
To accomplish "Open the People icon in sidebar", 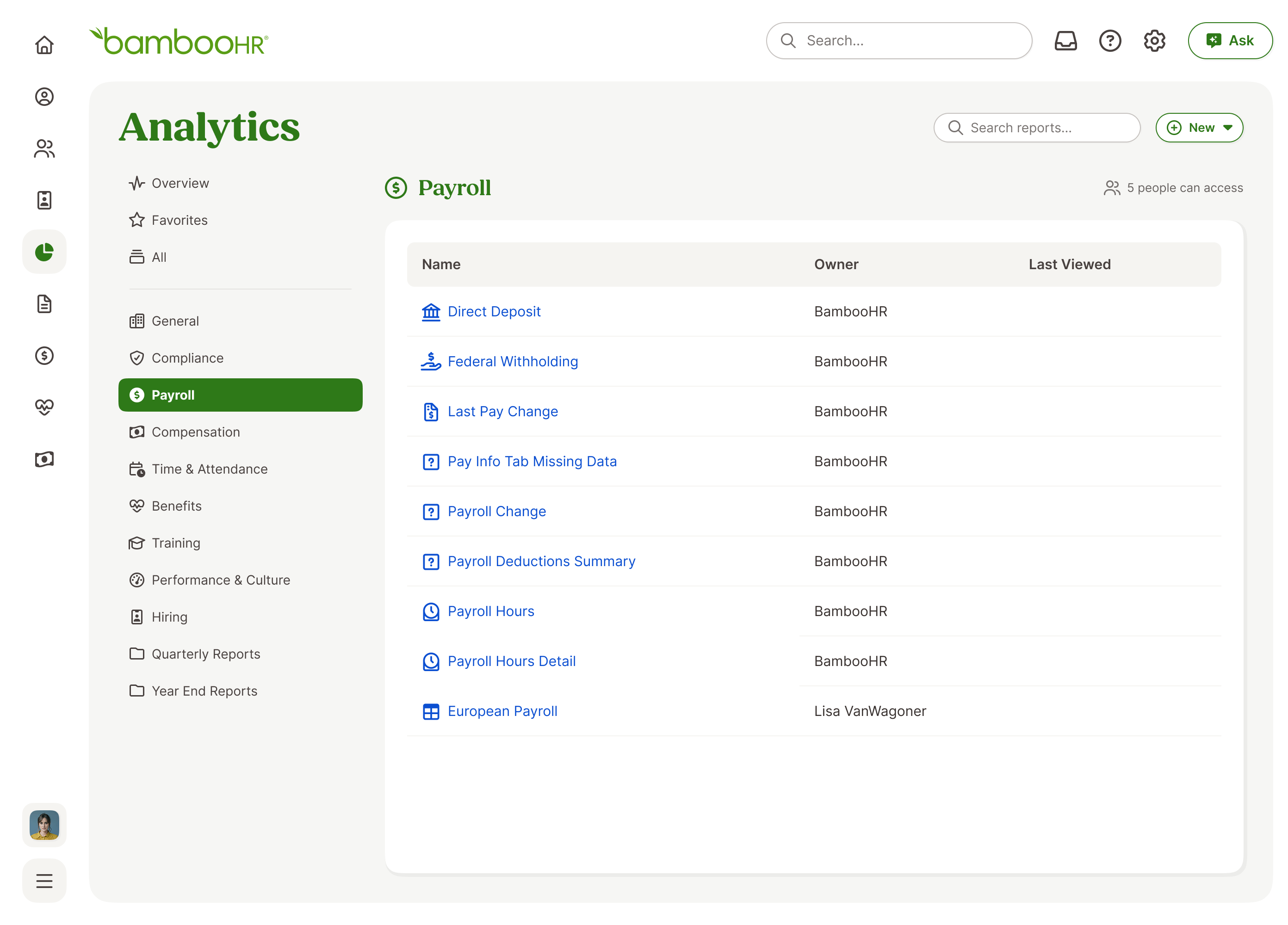I will 44,149.
